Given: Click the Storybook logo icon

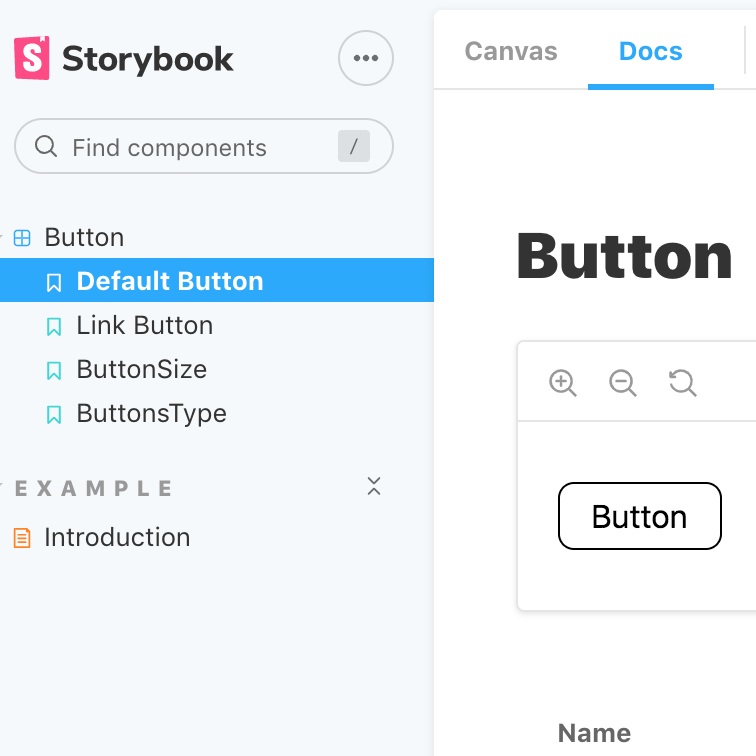Looking at the screenshot, I should tap(32, 58).
